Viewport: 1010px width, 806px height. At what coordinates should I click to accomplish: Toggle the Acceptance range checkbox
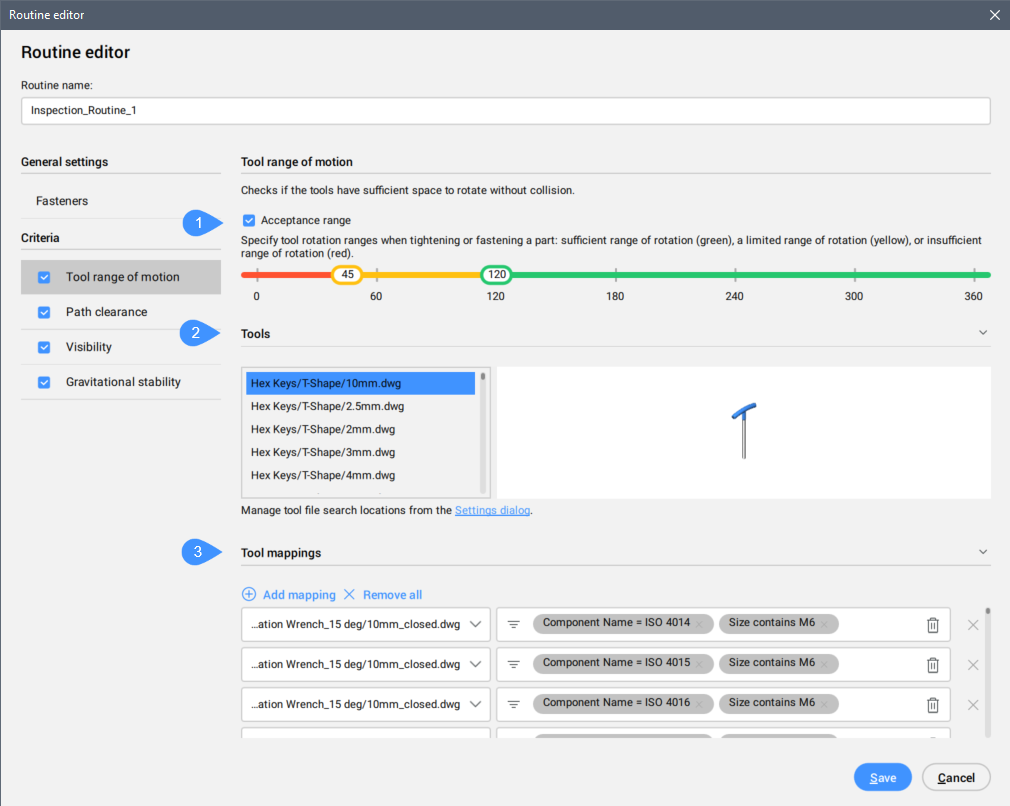[249, 220]
